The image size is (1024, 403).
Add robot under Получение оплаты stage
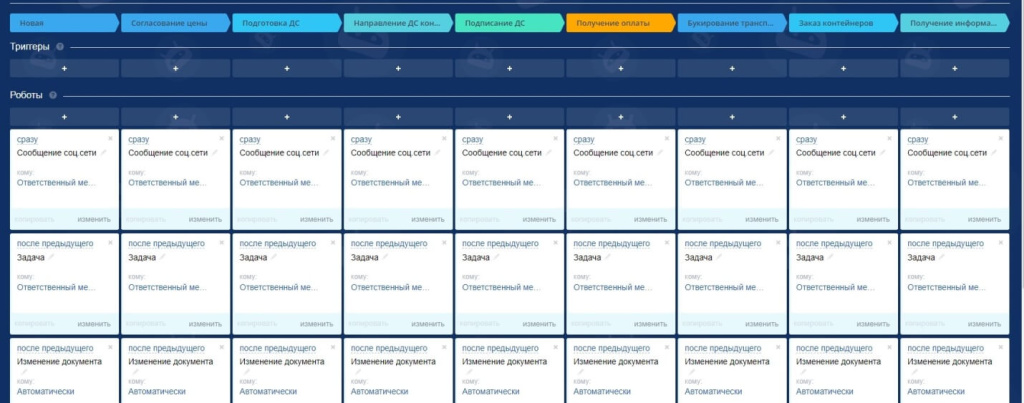pyautogui.click(x=620, y=117)
